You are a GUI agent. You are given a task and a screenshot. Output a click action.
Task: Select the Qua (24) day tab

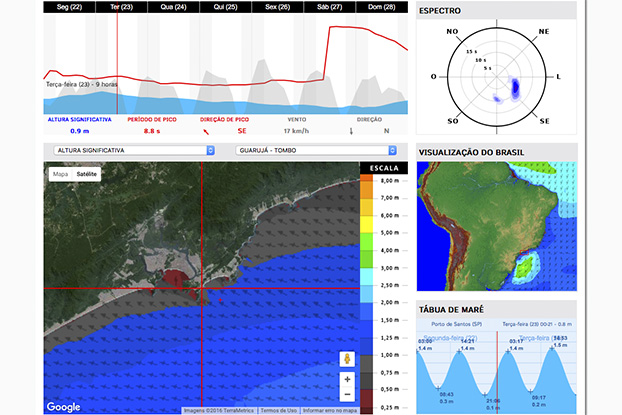click(x=173, y=7)
